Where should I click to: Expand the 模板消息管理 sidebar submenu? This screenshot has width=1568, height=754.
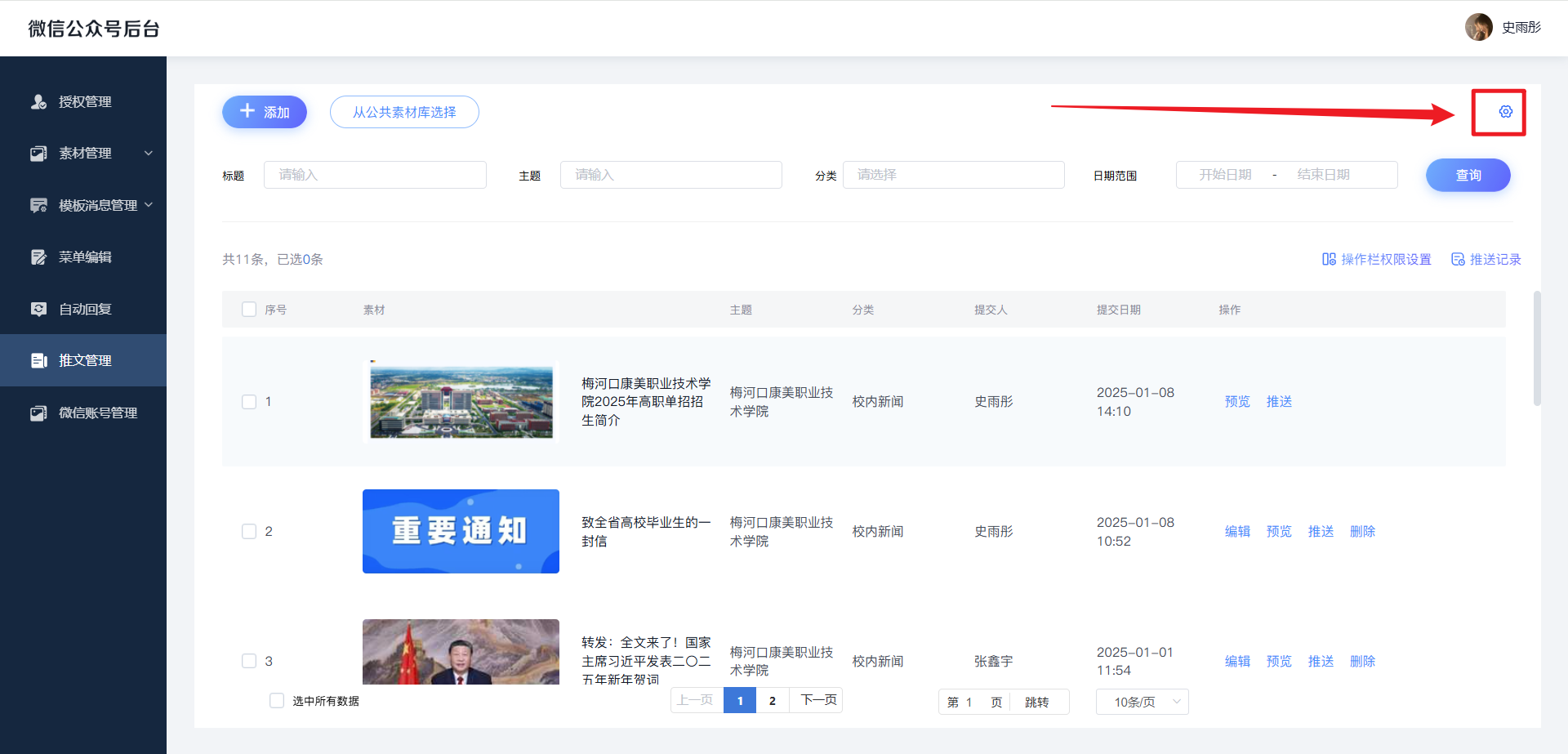point(149,205)
